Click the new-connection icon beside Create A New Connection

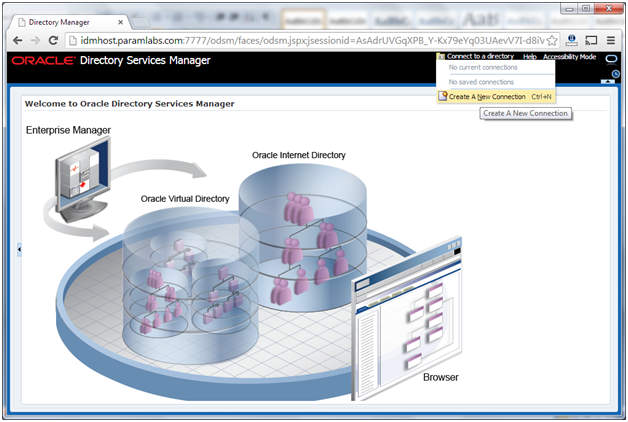click(x=443, y=96)
